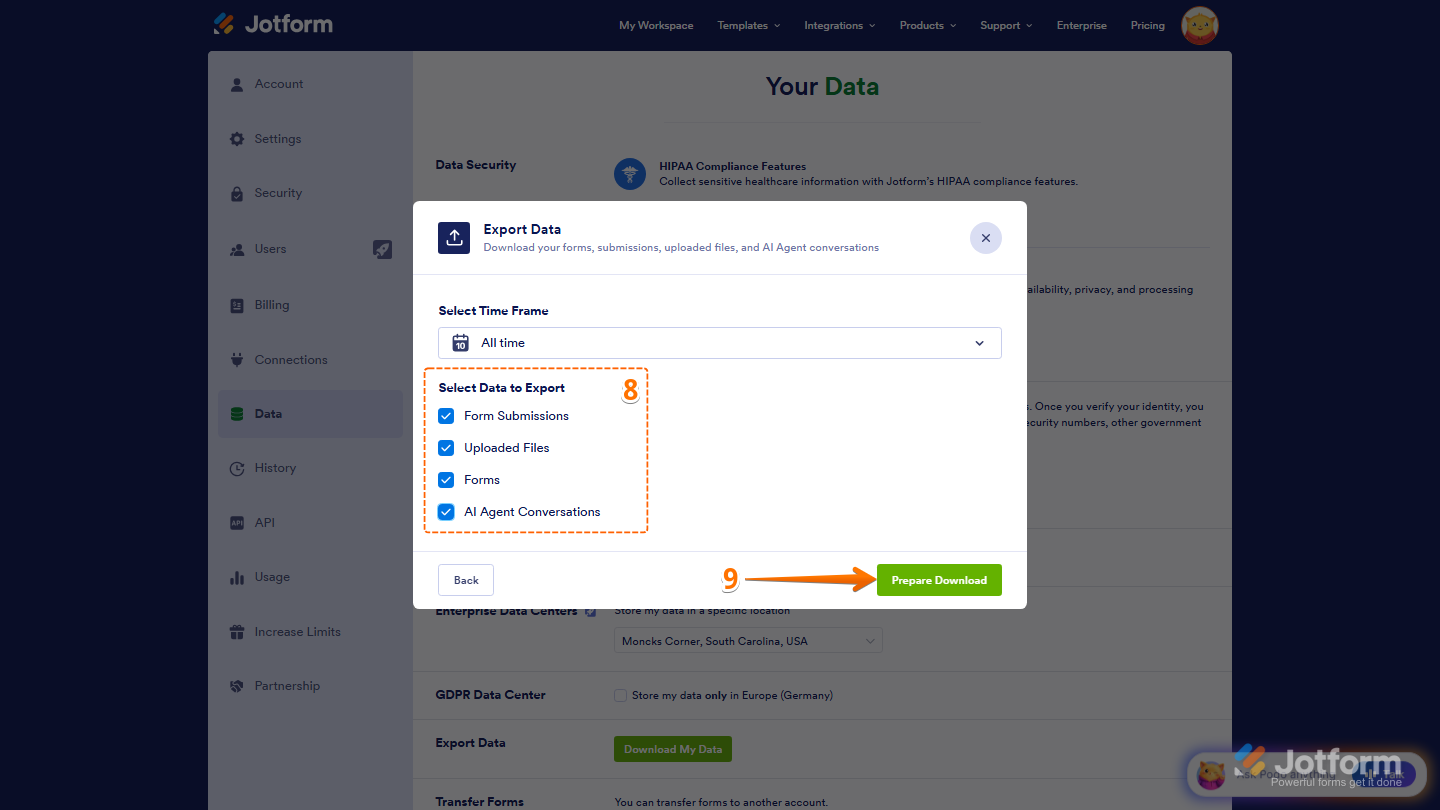The height and width of the screenshot is (810, 1440).
Task: Click the Increase Limits gift icon
Action: (x=237, y=632)
